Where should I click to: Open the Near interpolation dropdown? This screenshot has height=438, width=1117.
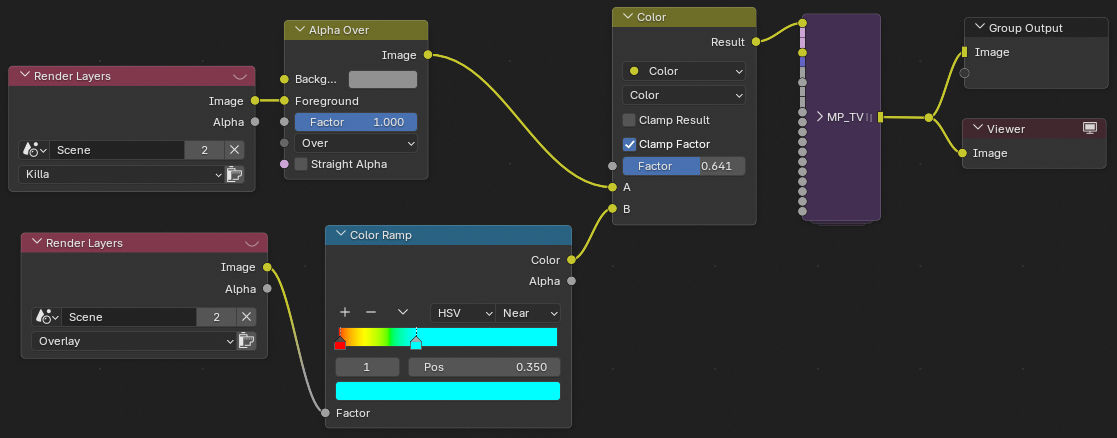coord(528,313)
